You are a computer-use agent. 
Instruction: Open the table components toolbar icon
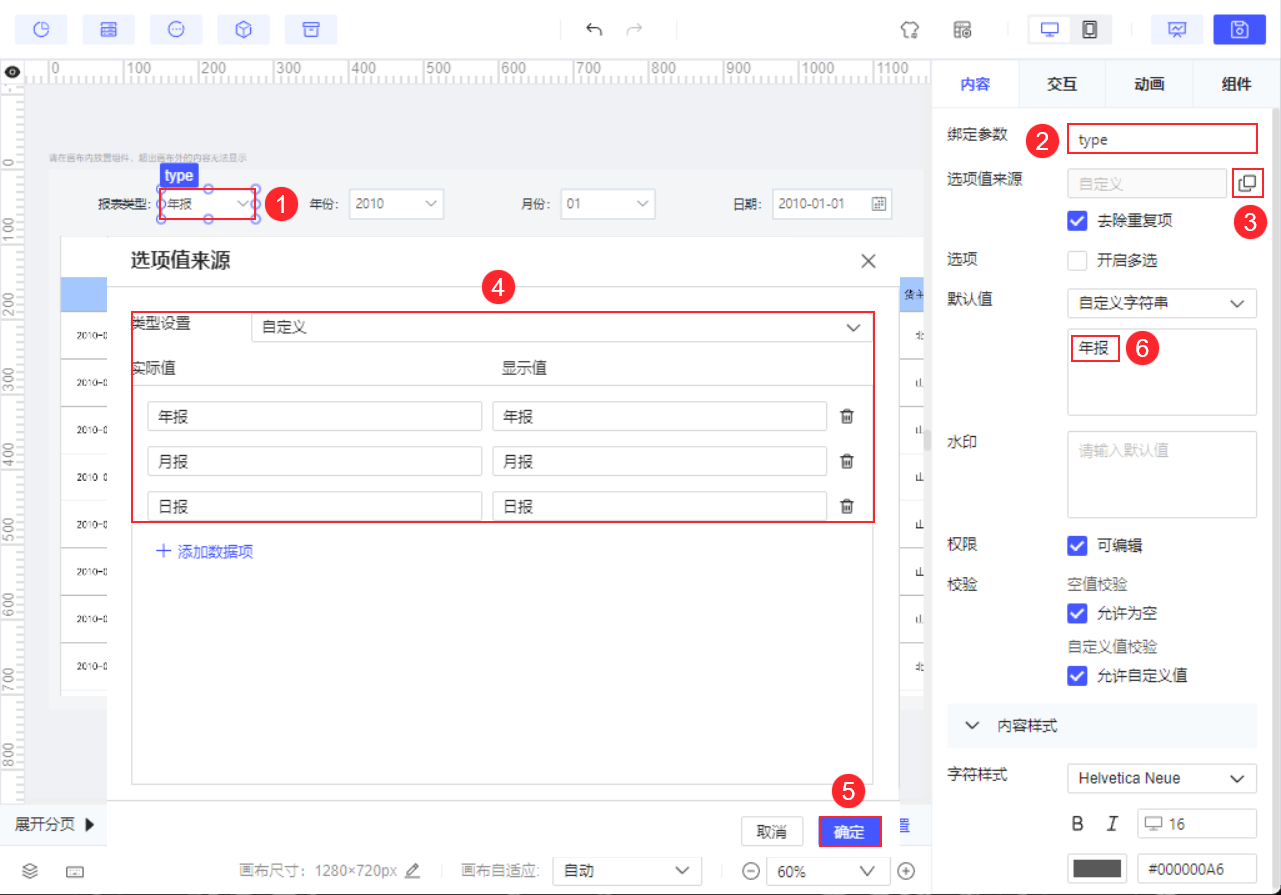pyautogui.click(x=108, y=30)
